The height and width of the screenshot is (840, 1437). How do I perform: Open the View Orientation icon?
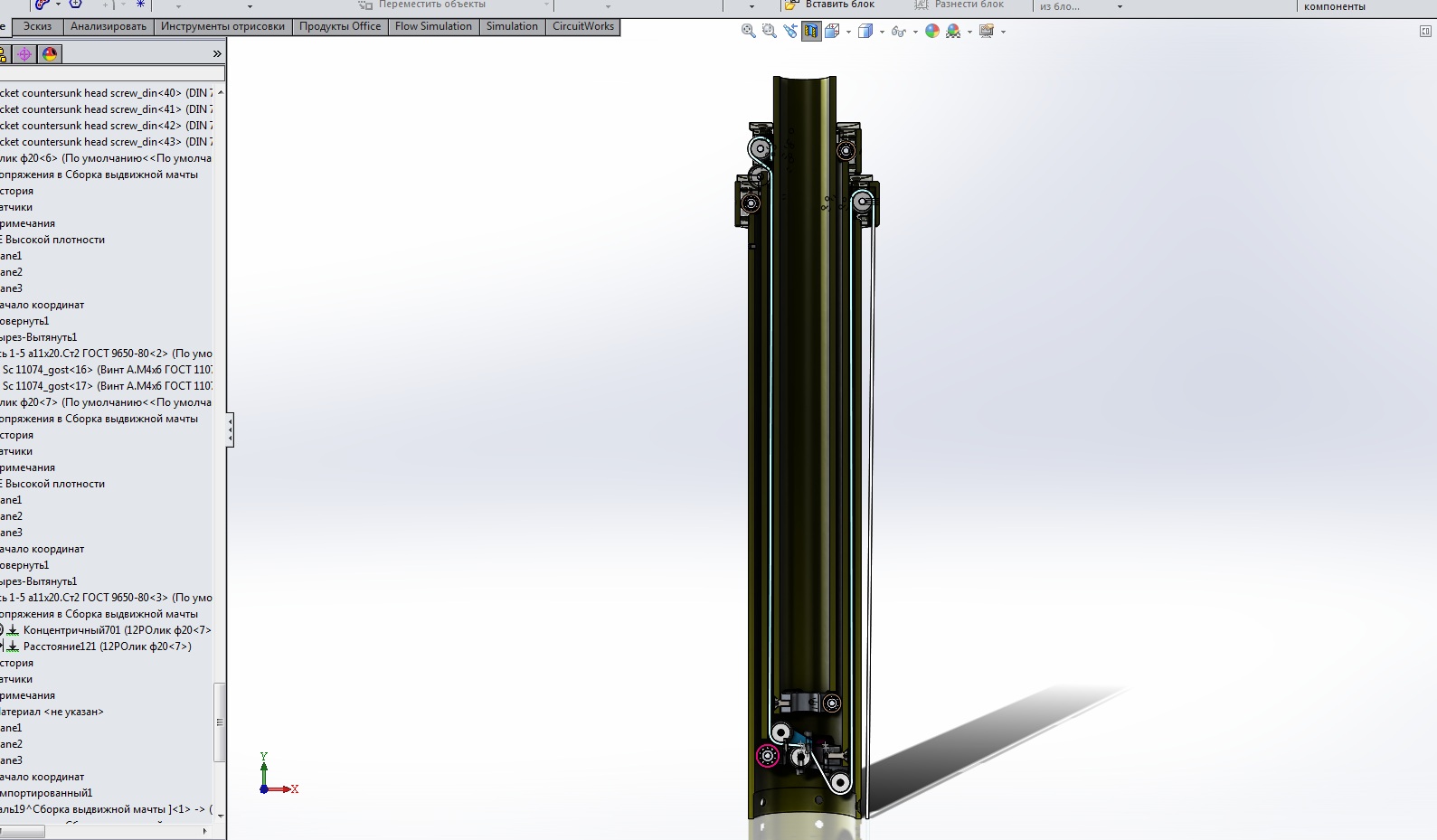point(832,31)
